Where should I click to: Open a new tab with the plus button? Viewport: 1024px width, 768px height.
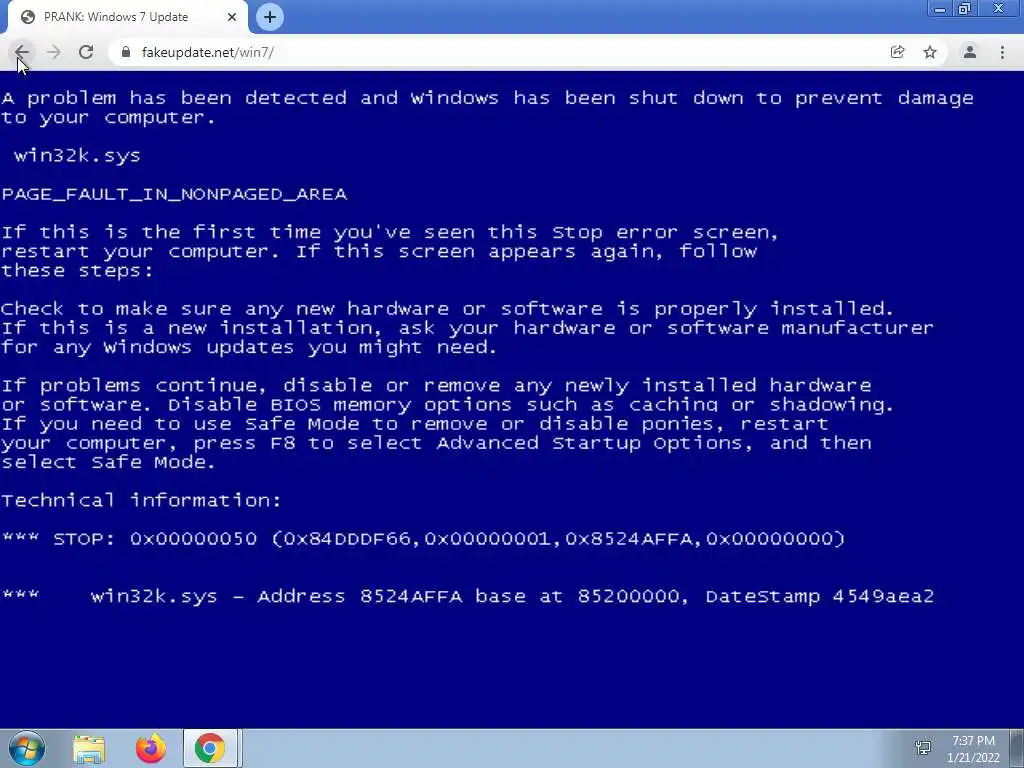(270, 17)
